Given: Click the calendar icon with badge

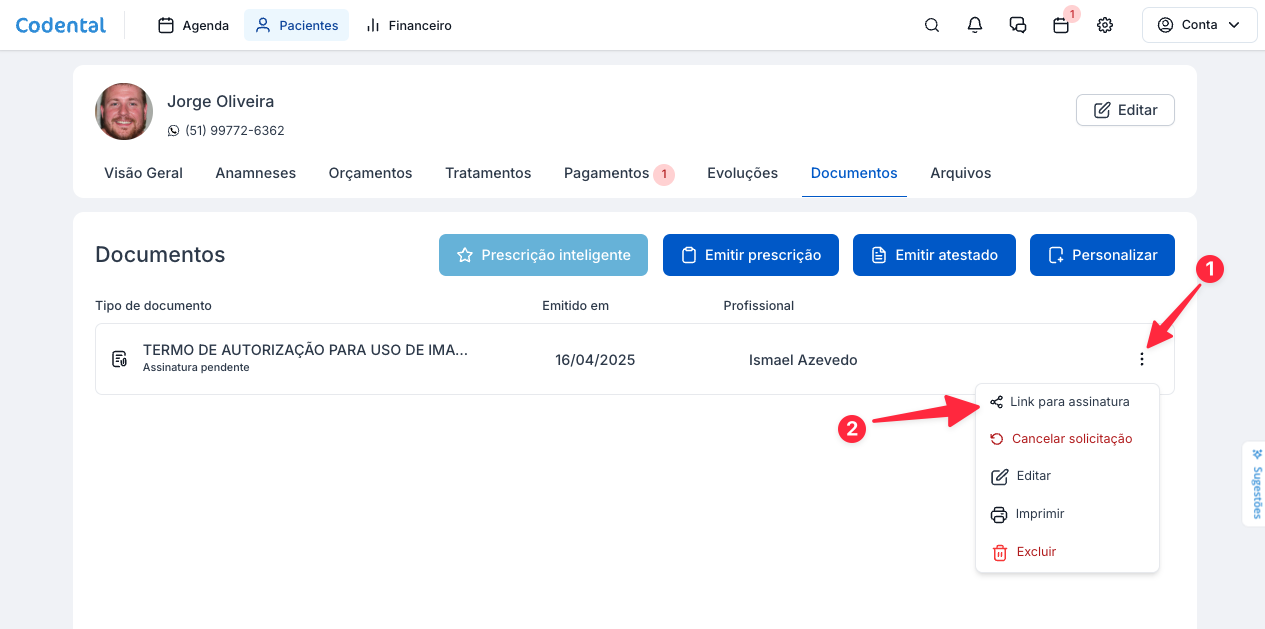Looking at the screenshot, I should [1061, 25].
